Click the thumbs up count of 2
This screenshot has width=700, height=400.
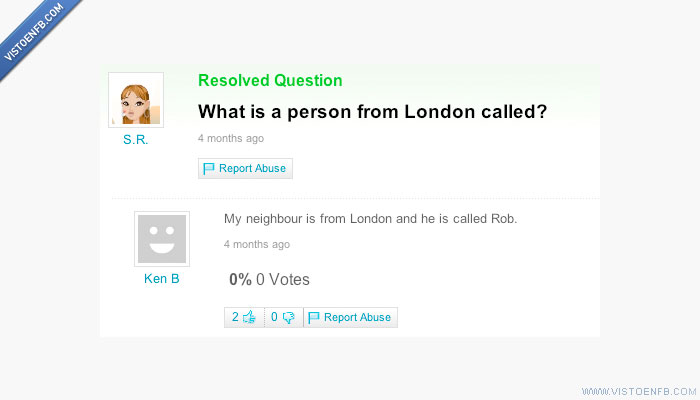coord(235,317)
